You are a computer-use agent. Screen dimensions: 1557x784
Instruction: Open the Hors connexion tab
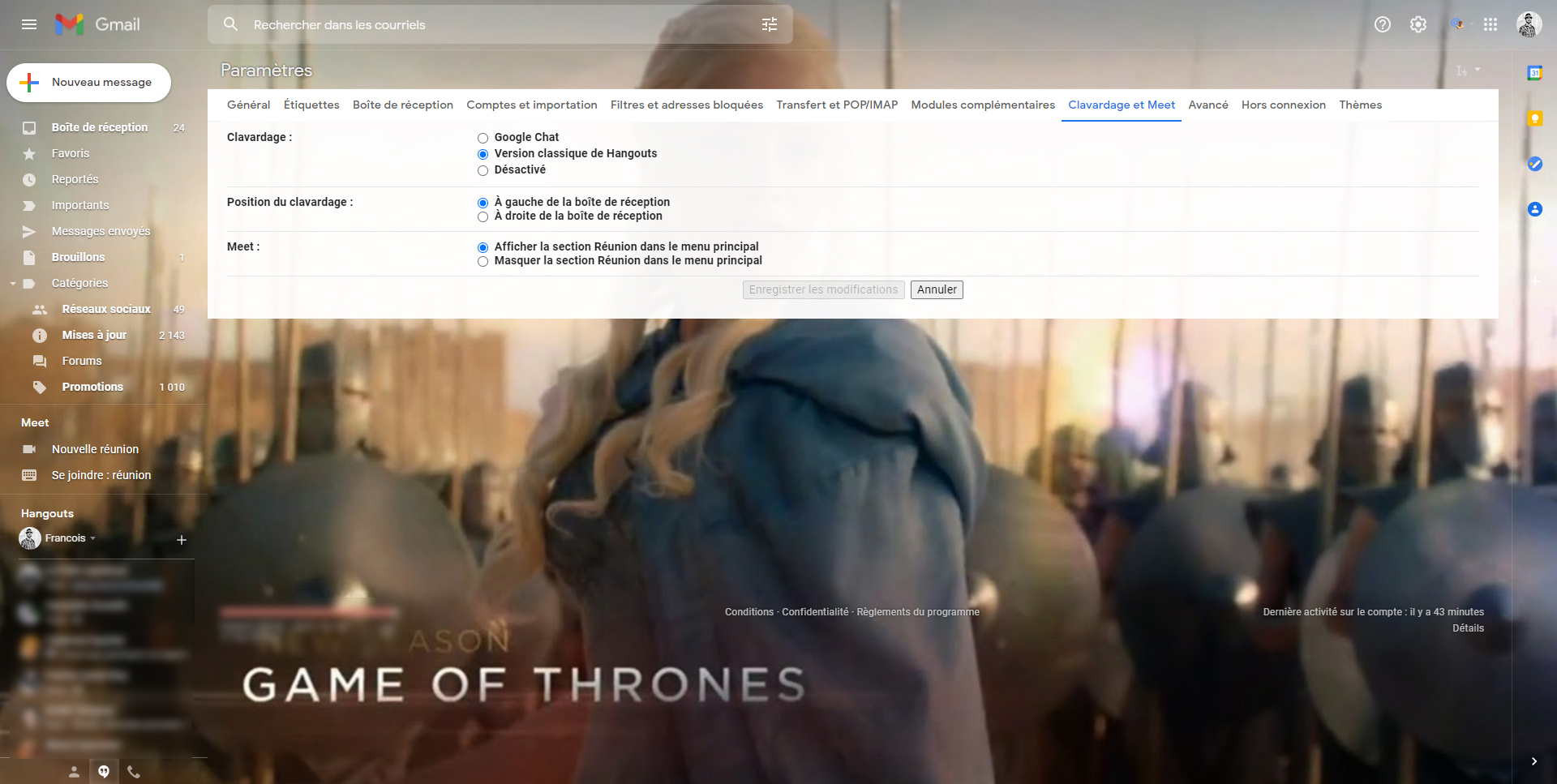[1284, 105]
